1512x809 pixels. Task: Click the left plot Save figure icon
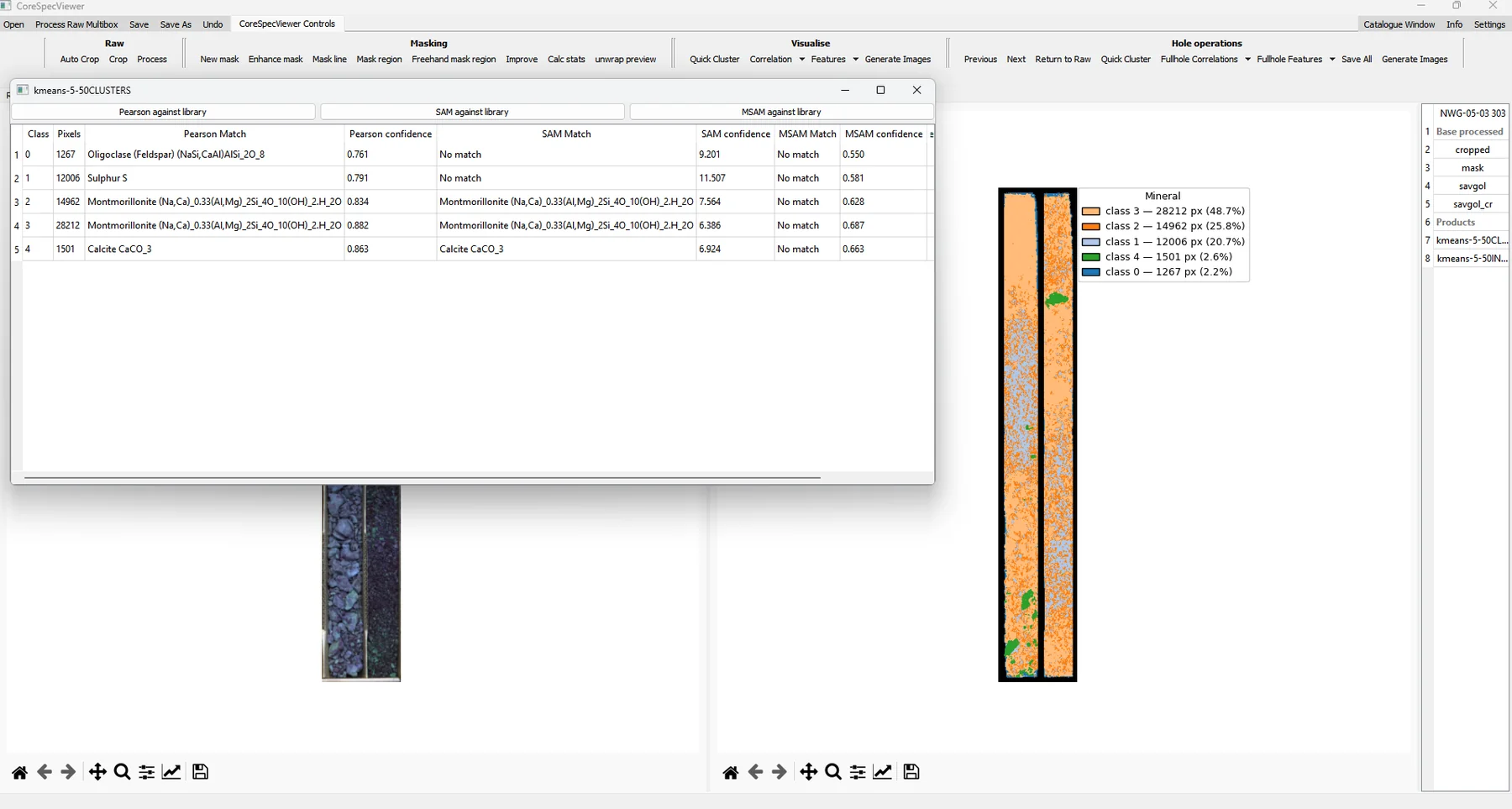pyautogui.click(x=200, y=772)
